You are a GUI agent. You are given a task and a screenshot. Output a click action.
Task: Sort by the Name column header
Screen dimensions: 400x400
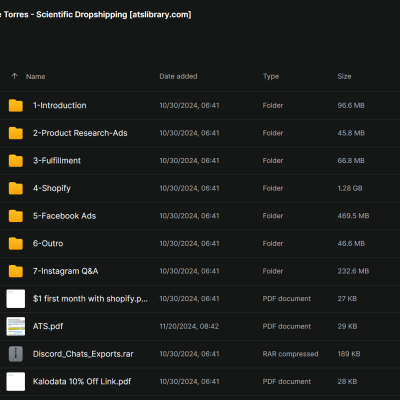[x=35, y=76]
